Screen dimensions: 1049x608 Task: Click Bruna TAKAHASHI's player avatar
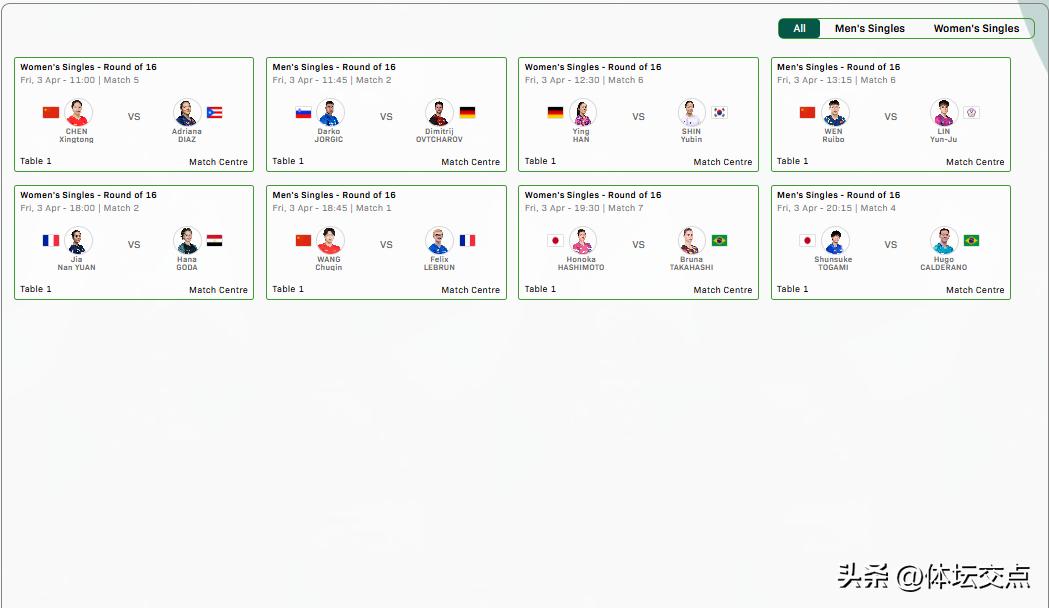[x=691, y=239]
